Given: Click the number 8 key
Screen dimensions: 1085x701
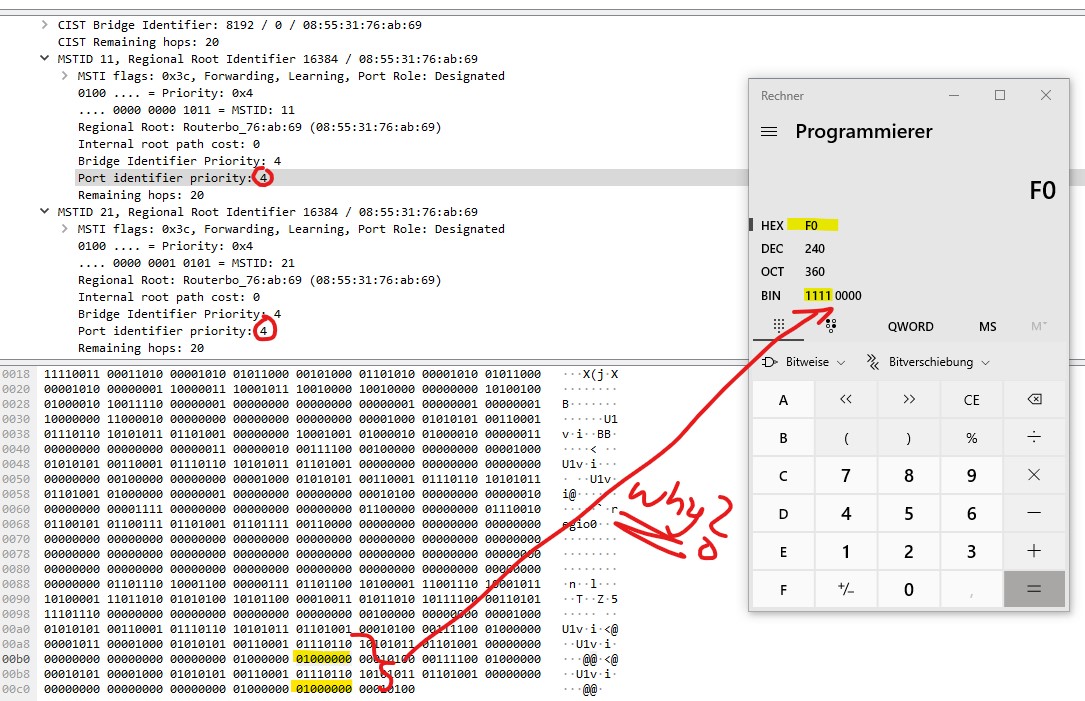Looking at the screenshot, I should point(909,476).
